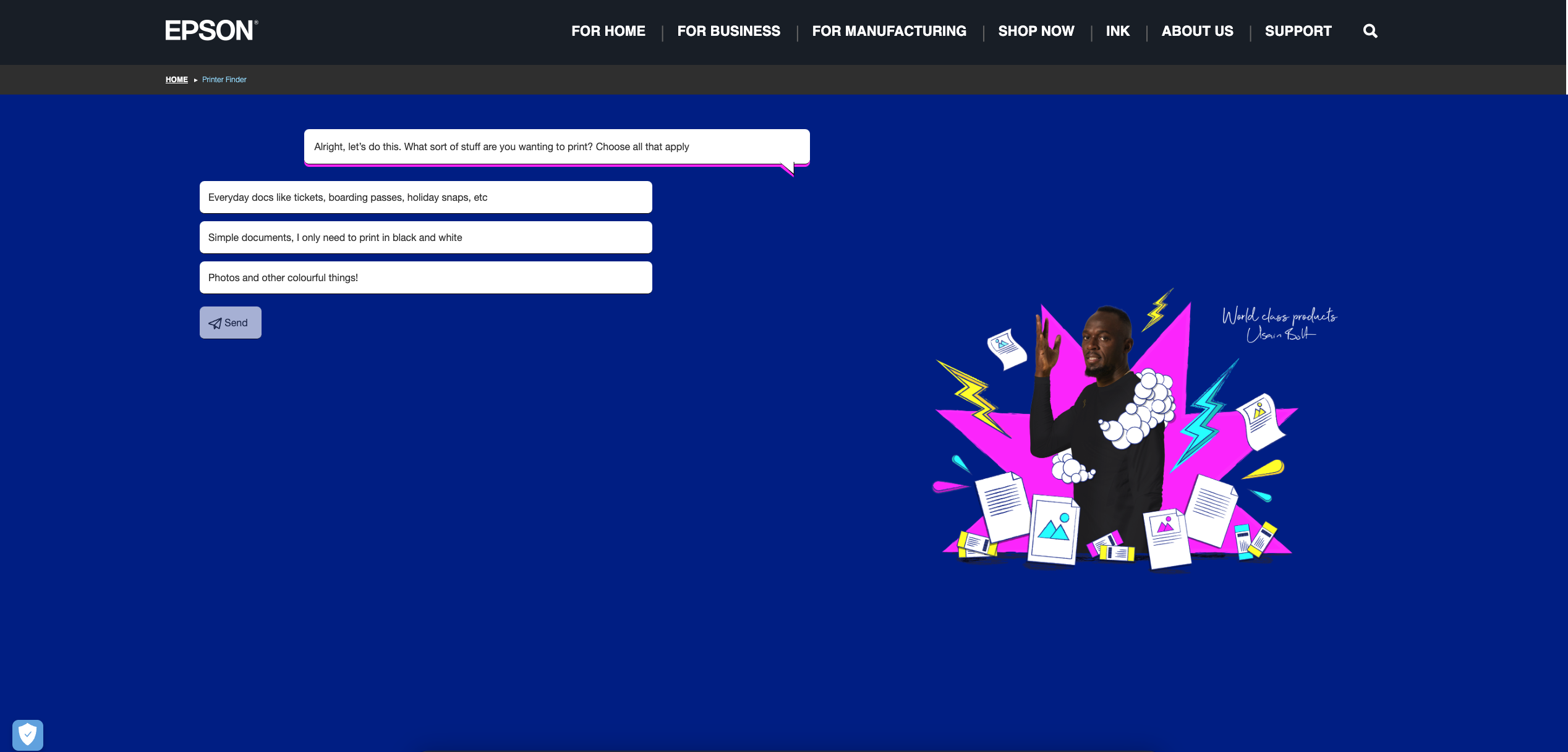
Task: Open the For Manufacturing menu
Action: pos(888,31)
